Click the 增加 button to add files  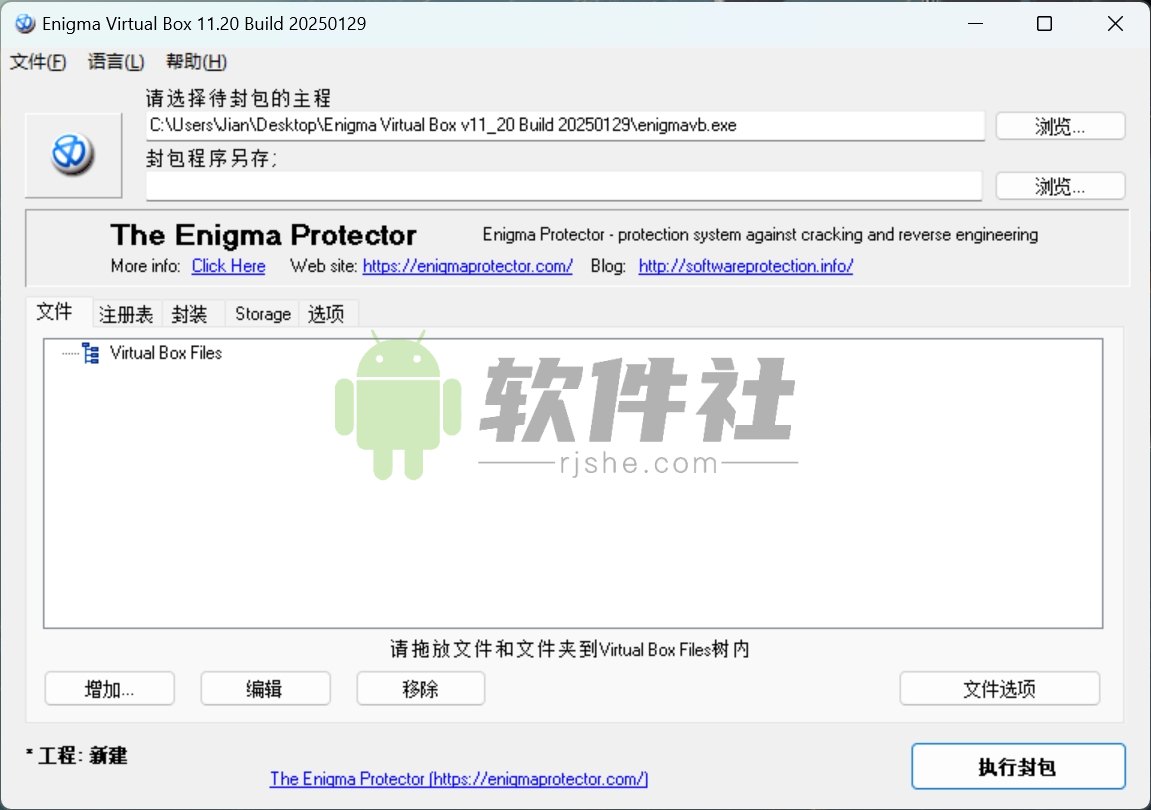[x=109, y=688]
